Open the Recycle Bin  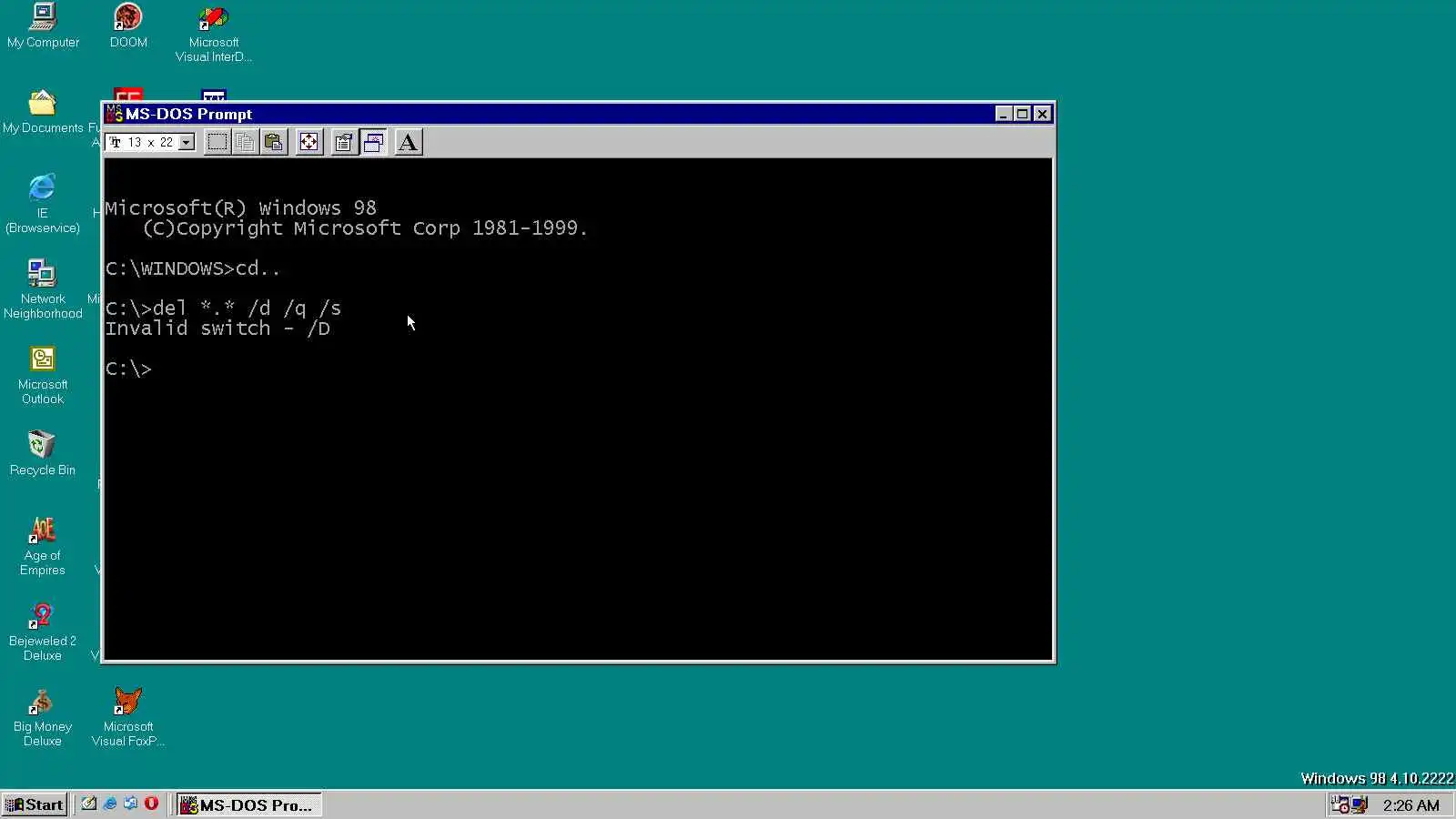coord(43,453)
